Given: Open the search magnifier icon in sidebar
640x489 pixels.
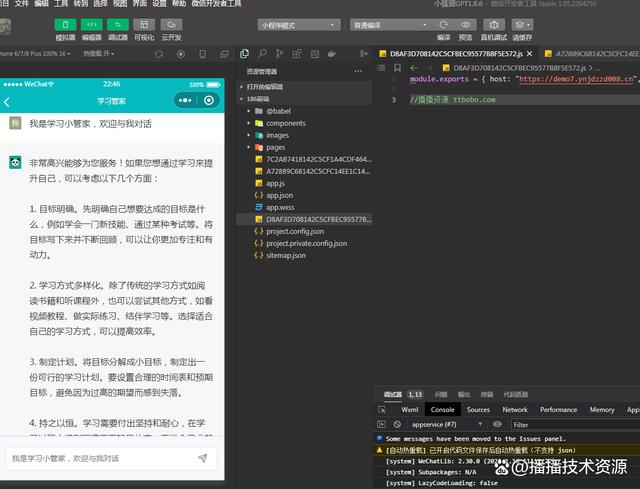Looking at the screenshot, I should [x=262, y=53].
